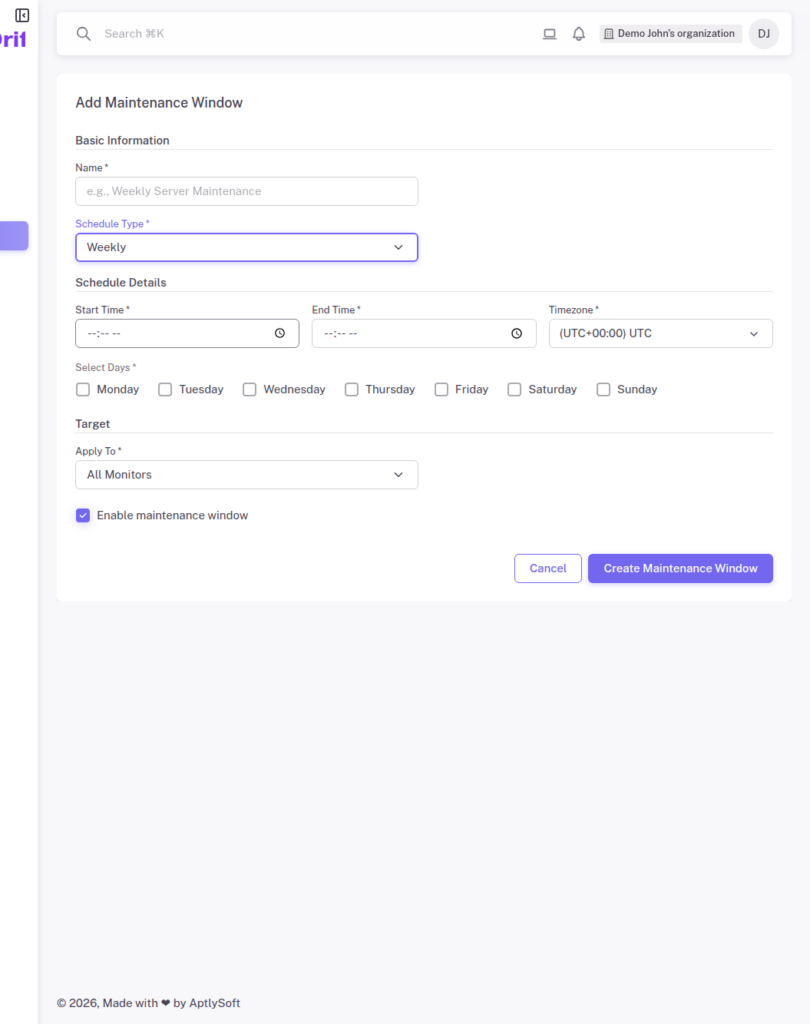
Task: Open the End Time clock picker
Action: pyautogui.click(x=516, y=333)
